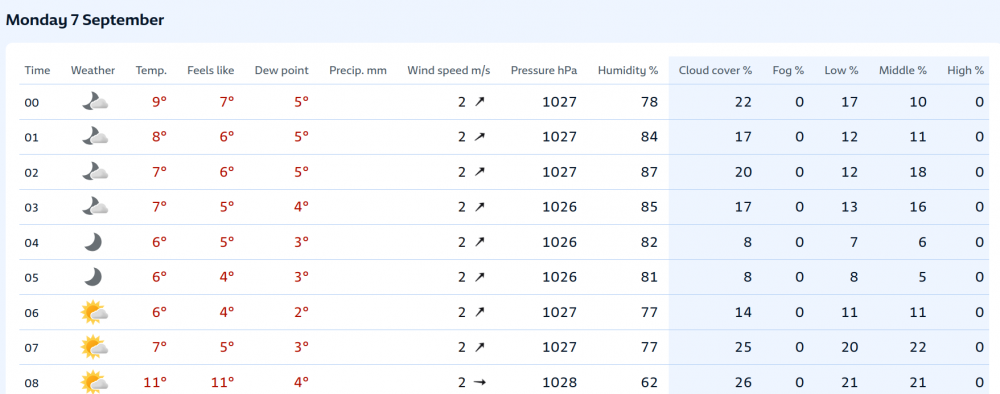Click the time label 08
The width and height of the screenshot is (1000, 394).
click(x=32, y=383)
